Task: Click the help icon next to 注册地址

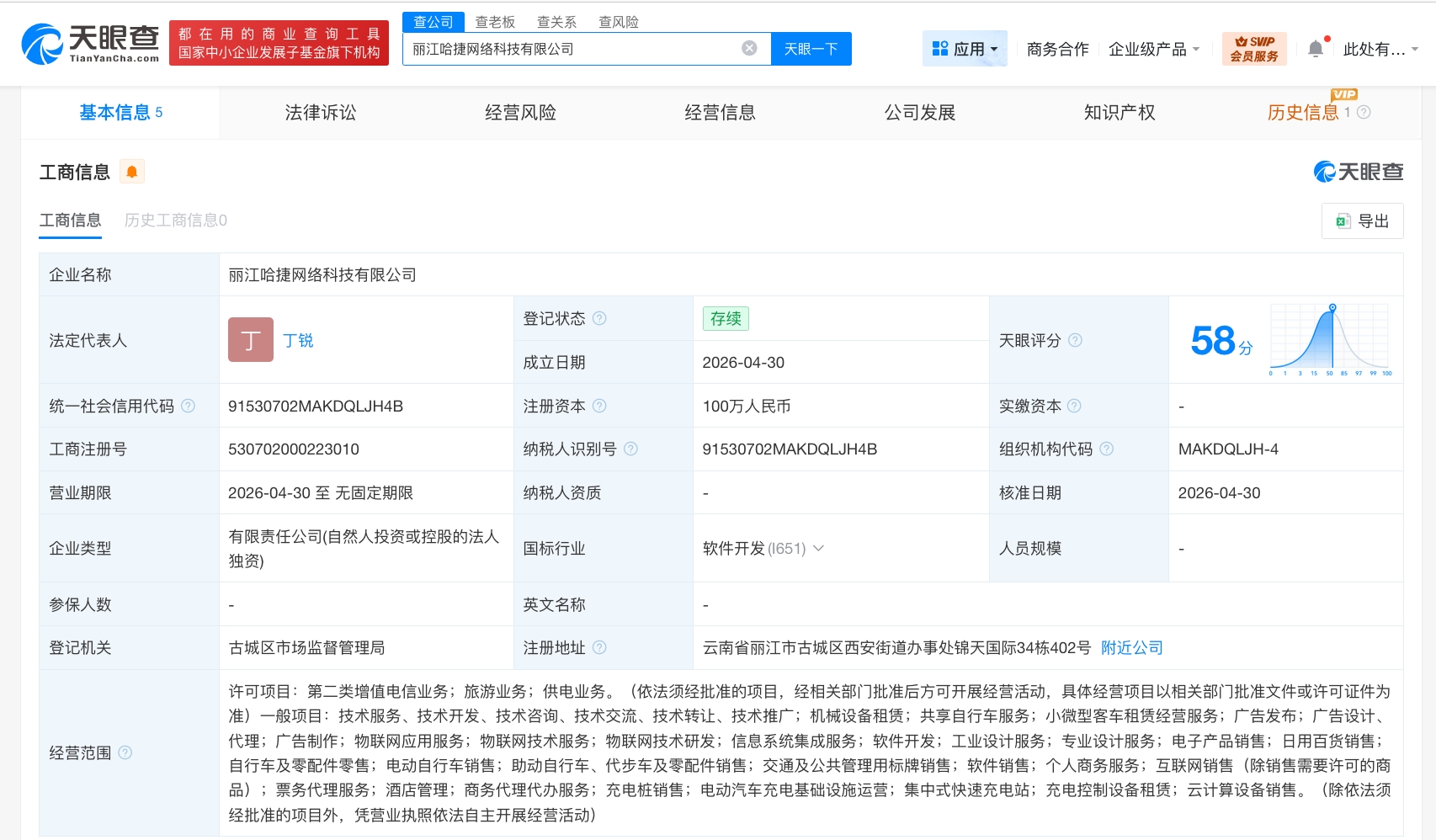Action: (x=599, y=647)
